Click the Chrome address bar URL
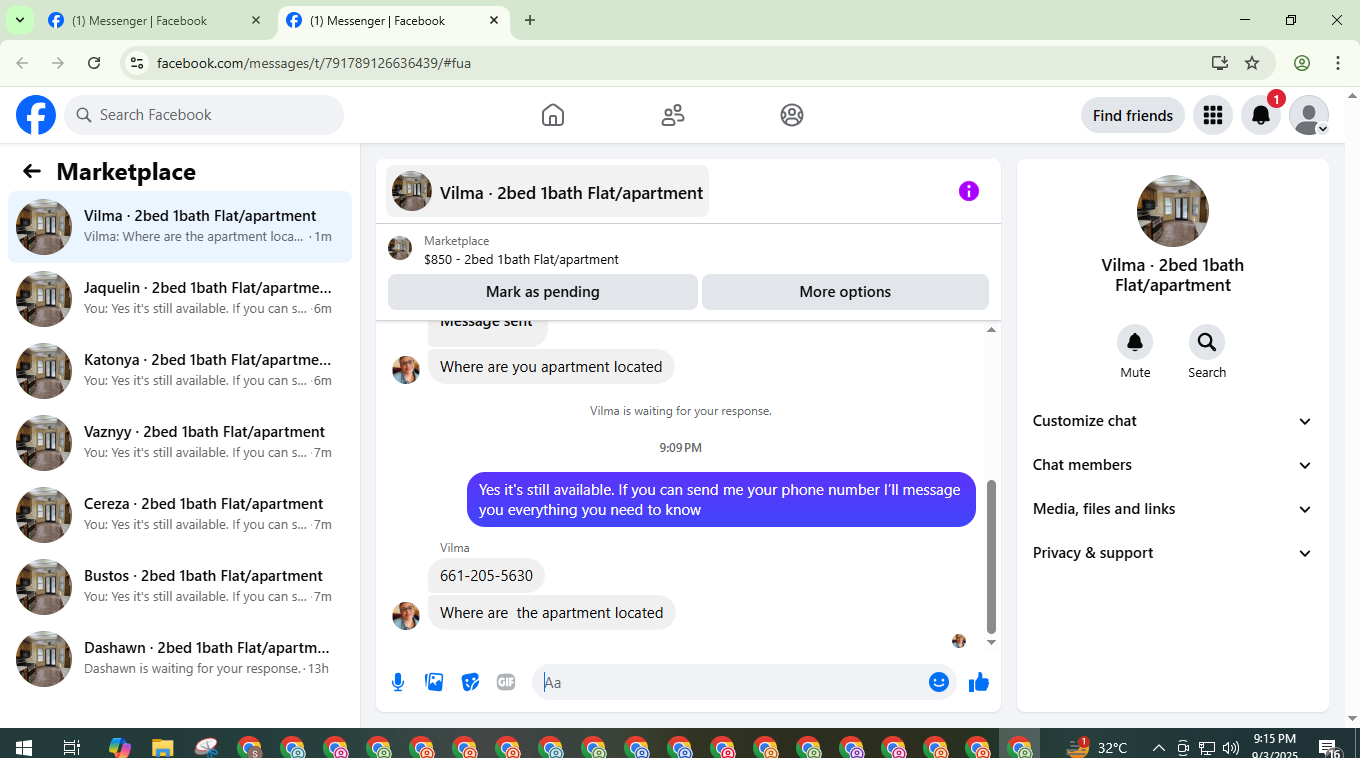 pos(314,63)
